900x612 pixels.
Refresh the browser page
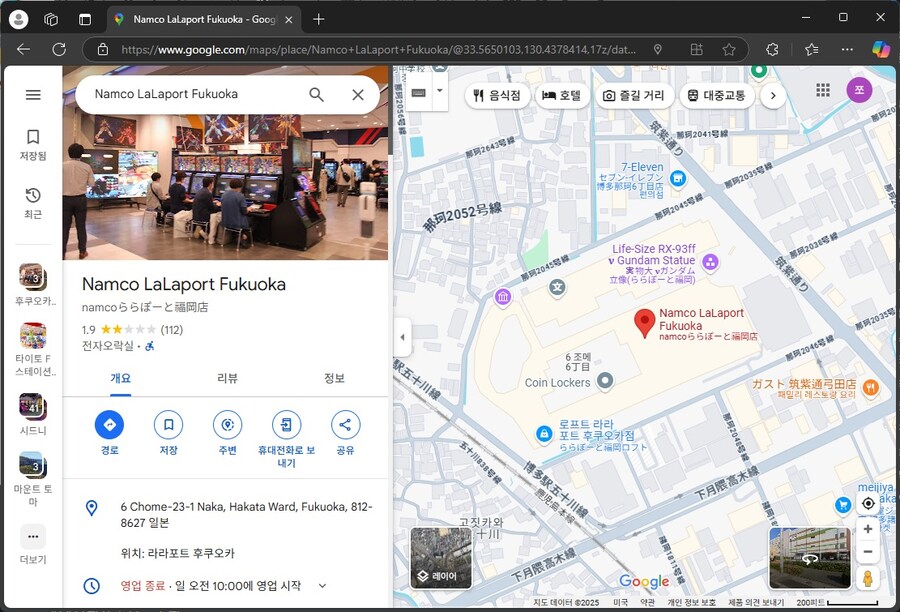click(59, 49)
